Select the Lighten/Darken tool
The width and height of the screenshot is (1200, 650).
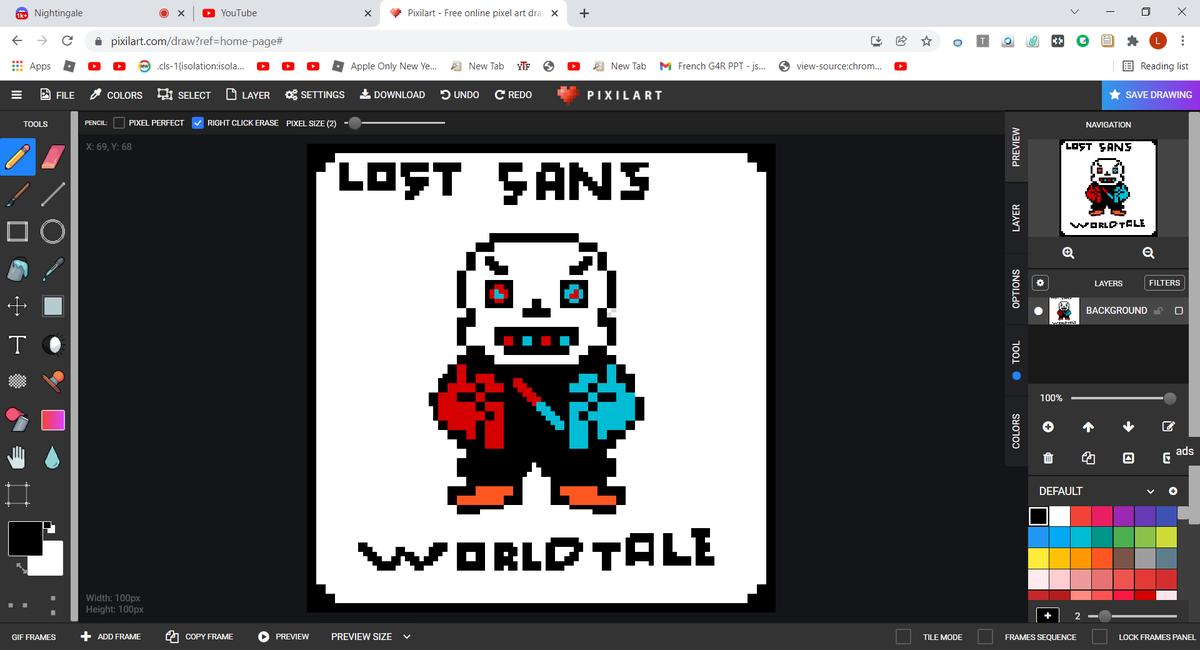click(x=54, y=343)
